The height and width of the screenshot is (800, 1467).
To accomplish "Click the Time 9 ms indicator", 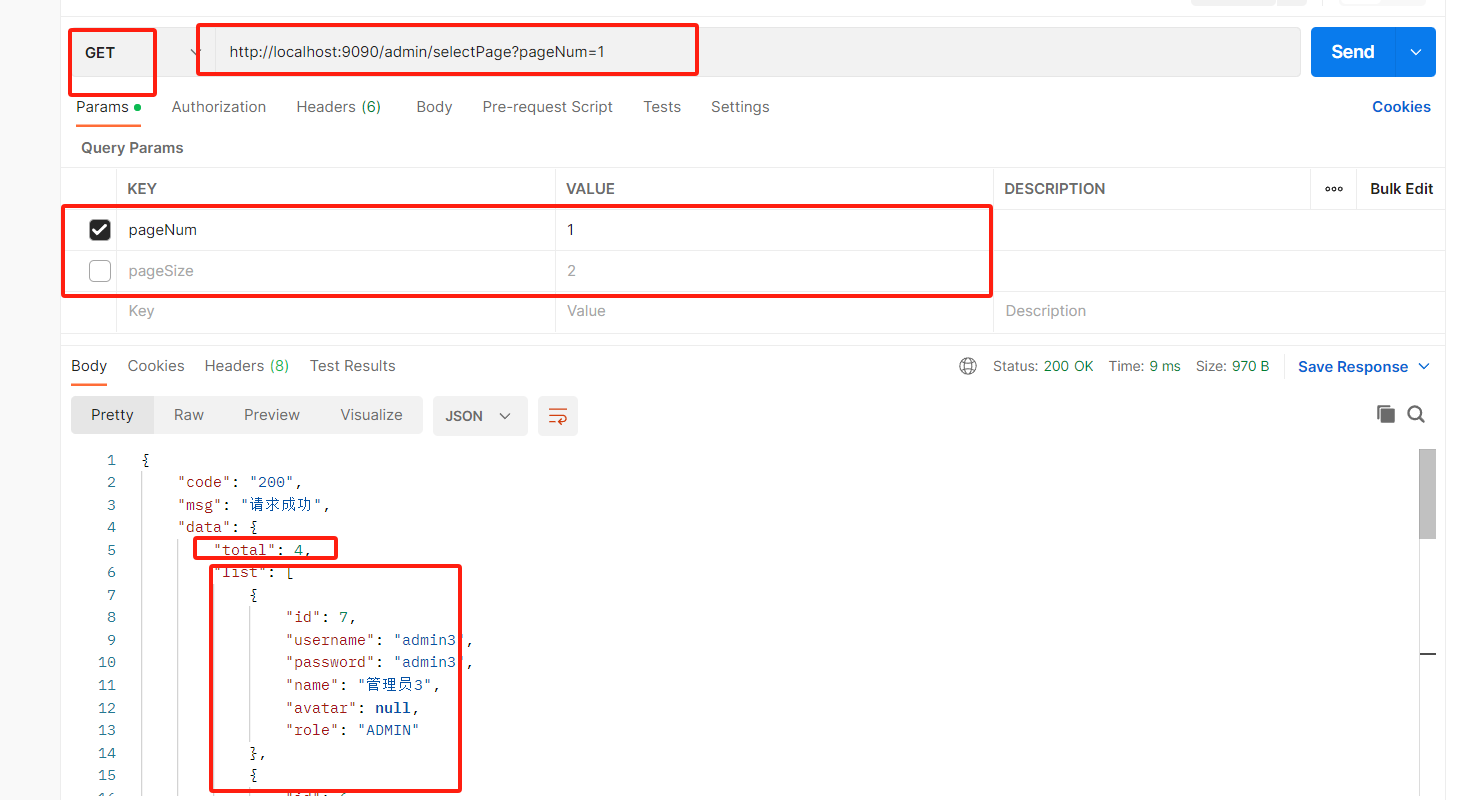I will click(1144, 367).
